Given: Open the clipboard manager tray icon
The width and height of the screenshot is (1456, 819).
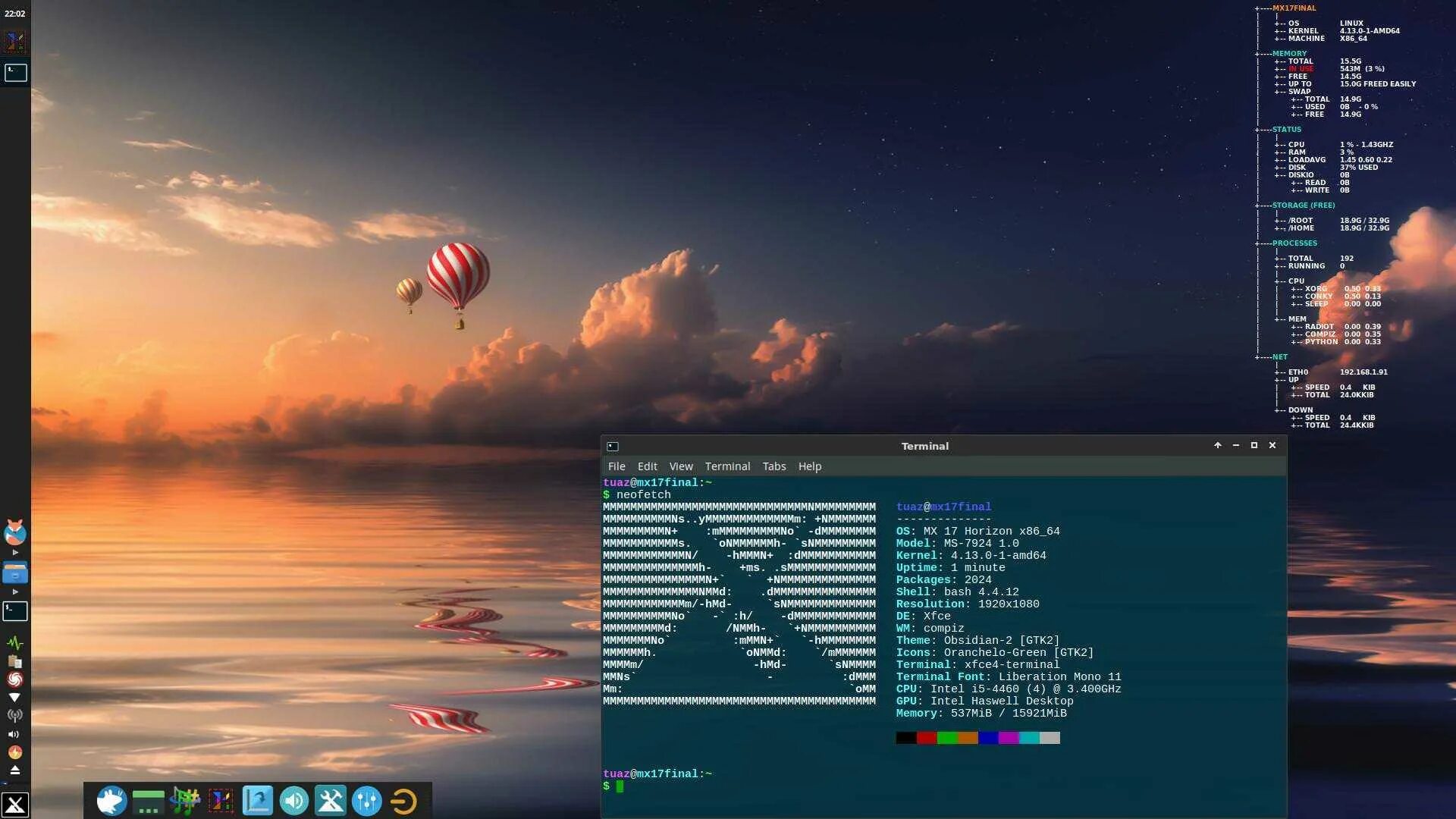Looking at the screenshot, I should click(x=14, y=661).
